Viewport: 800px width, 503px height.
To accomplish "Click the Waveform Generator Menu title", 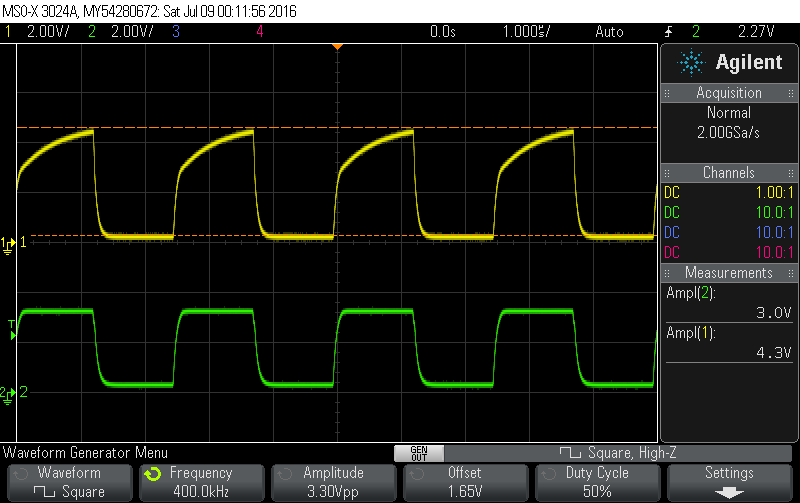I will click(x=85, y=453).
